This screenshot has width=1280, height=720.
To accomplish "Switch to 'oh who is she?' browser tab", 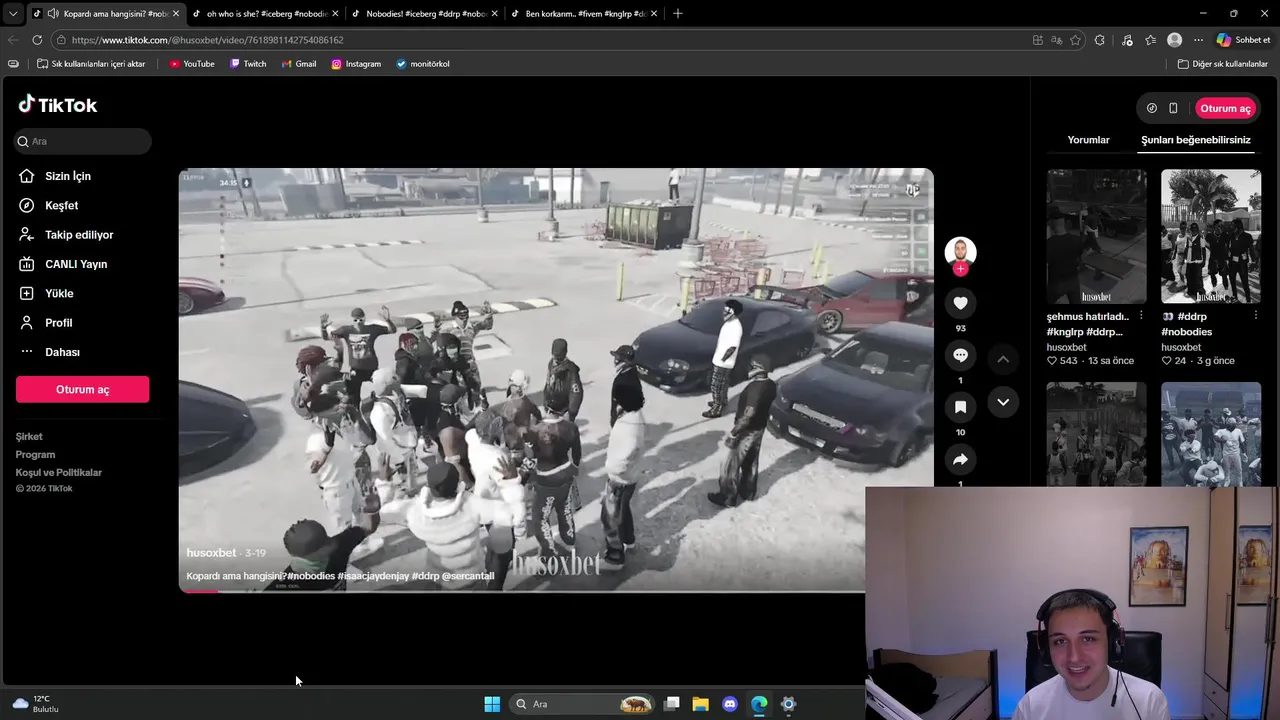I will tap(265, 14).
